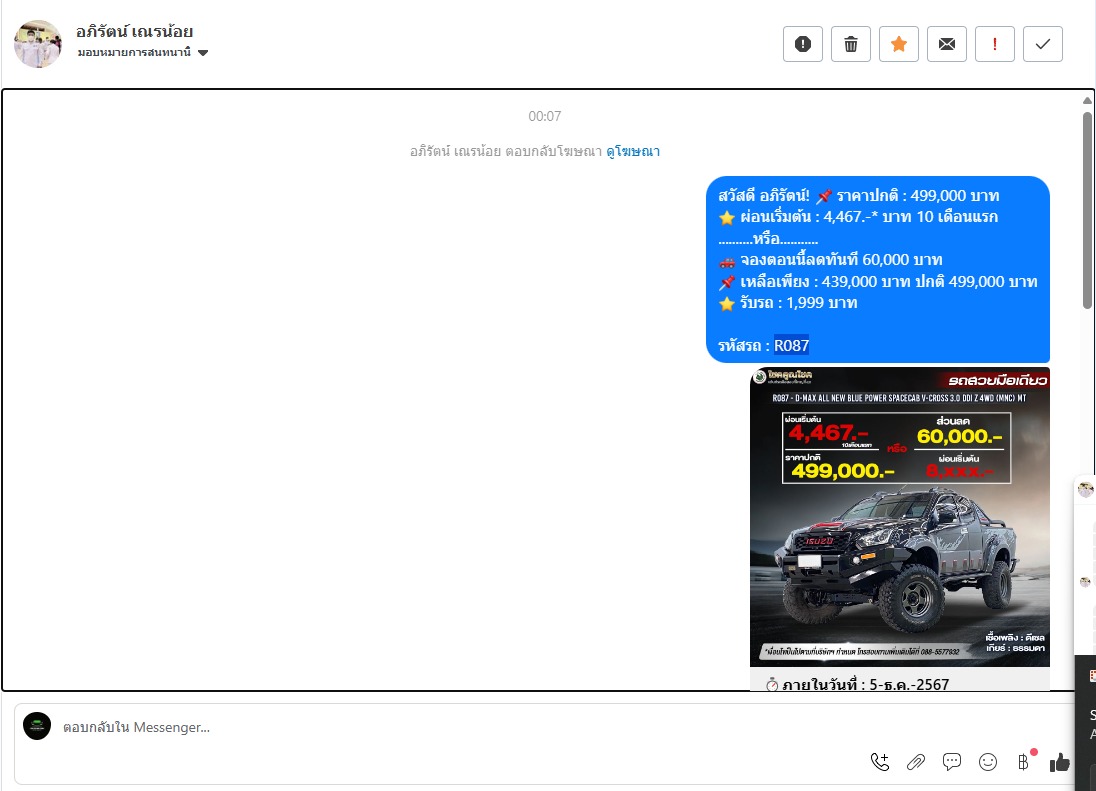
Task: Click the highlighted car code R087
Action: [x=791, y=345]
